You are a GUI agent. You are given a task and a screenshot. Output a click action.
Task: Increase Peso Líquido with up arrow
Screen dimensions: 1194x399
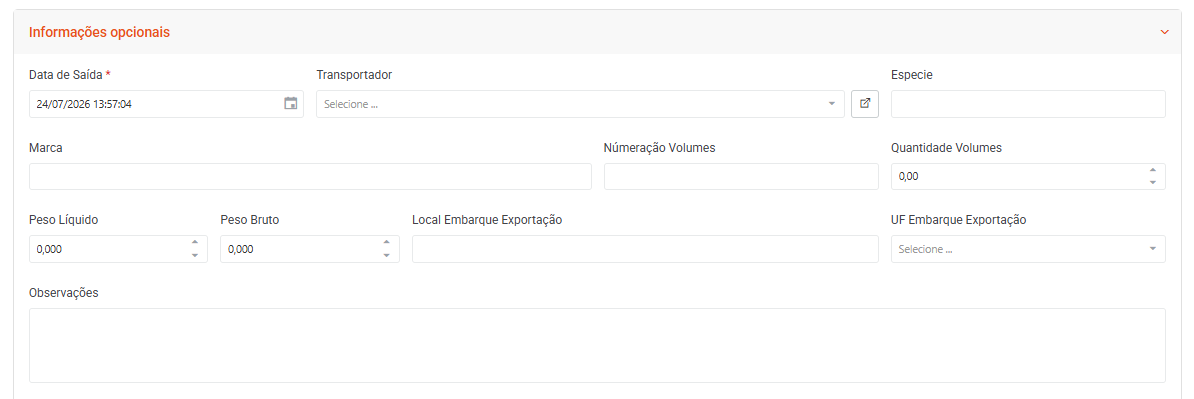click(195, 242)
